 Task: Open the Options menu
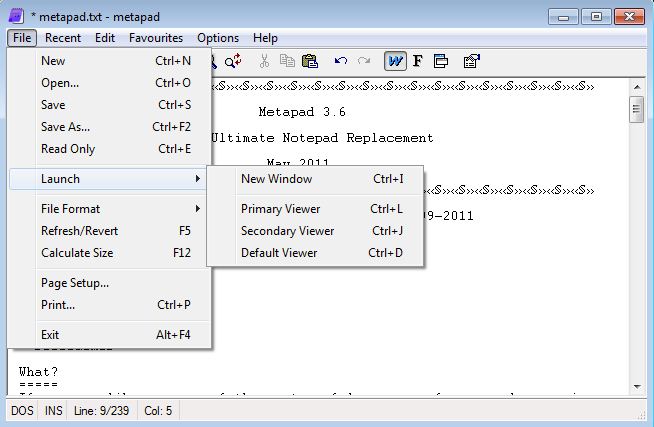click(218, 38)
